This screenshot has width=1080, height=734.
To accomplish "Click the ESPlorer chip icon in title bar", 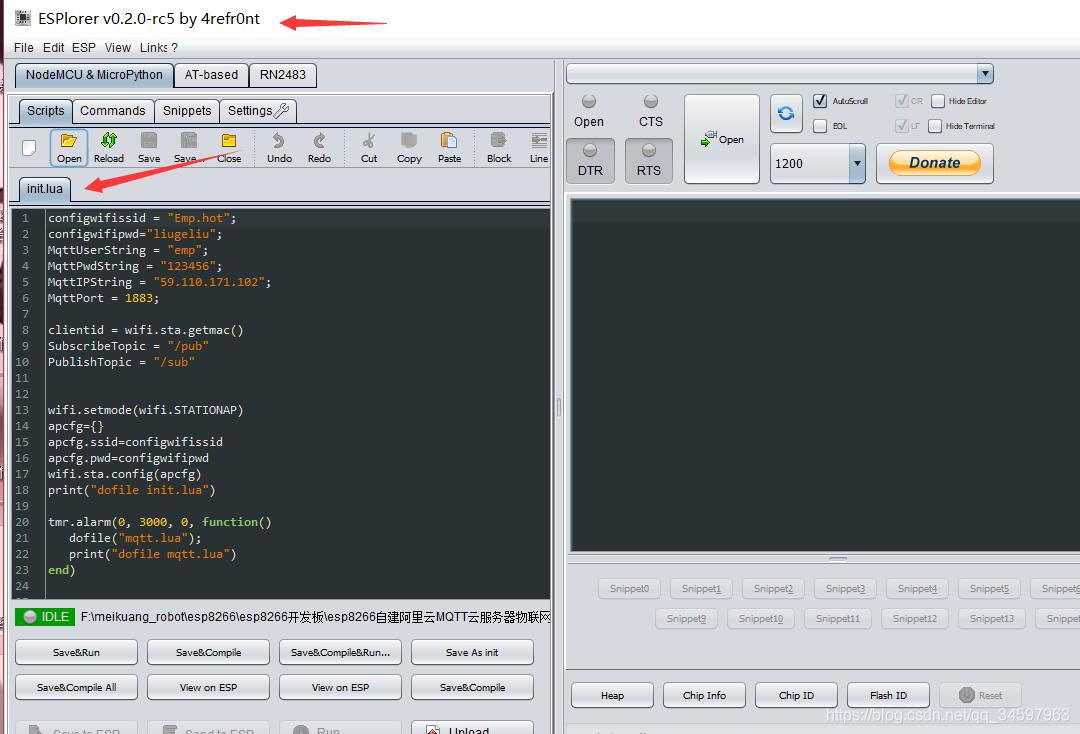I will 23,18.
